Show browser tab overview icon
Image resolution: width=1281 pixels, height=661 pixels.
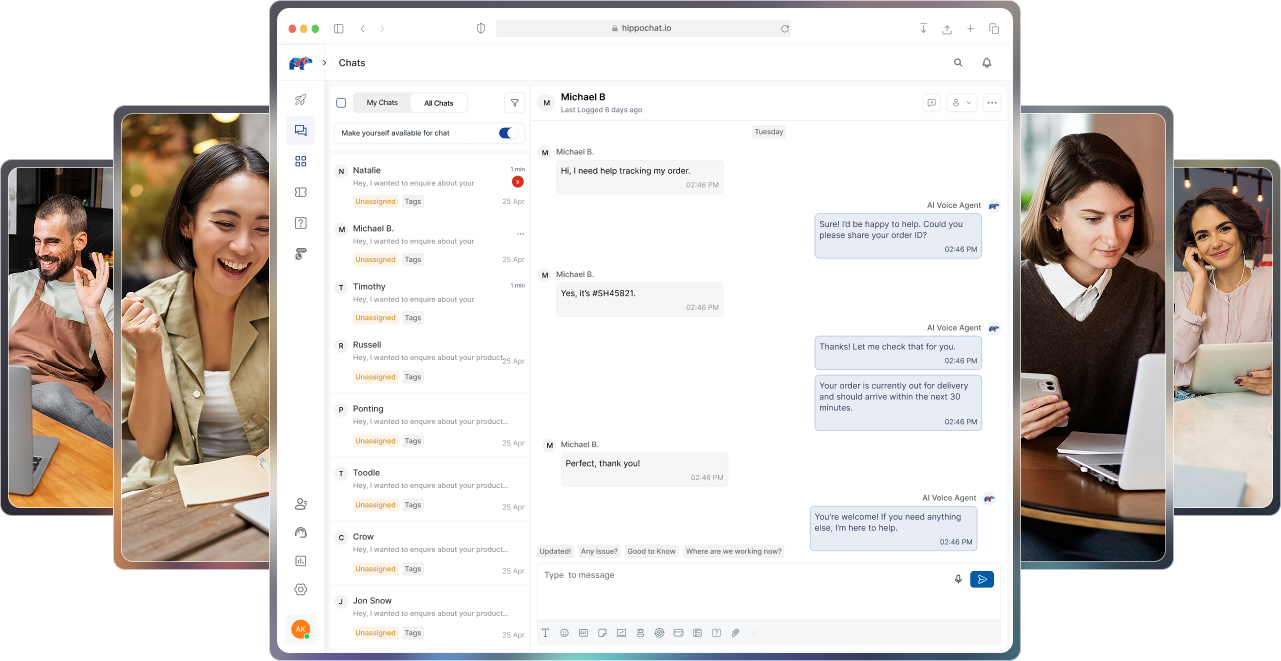coord(994,28)
